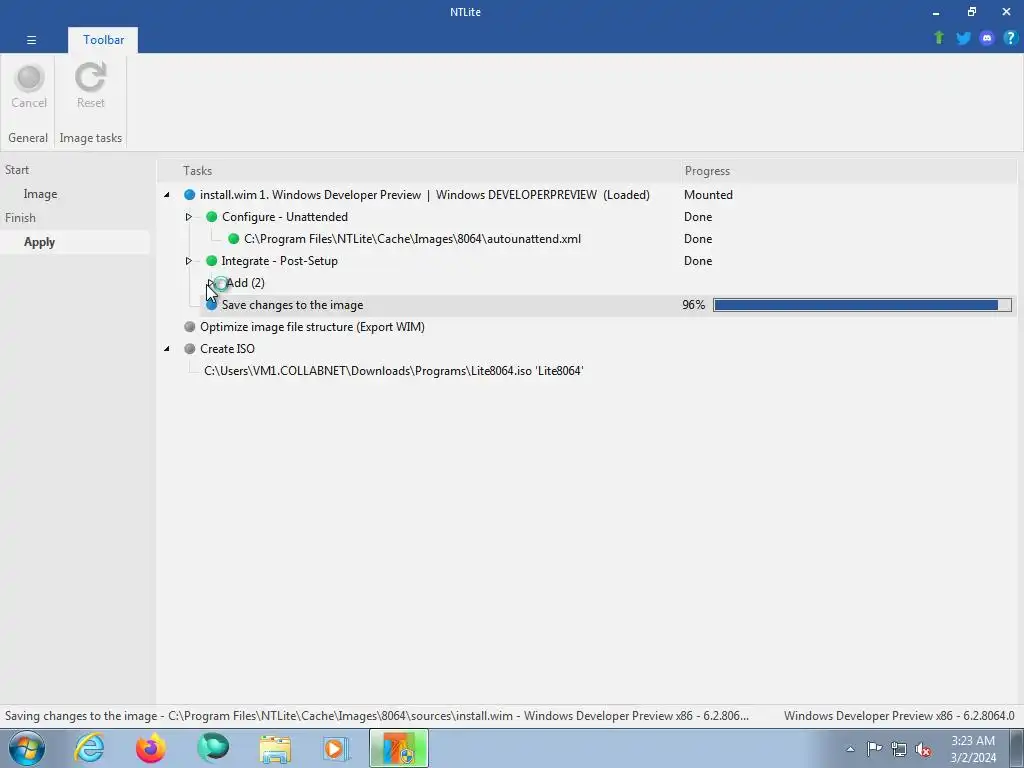Click the Saving changes status bar message
The image size is (1024, 768).
(x=377, y=716)
